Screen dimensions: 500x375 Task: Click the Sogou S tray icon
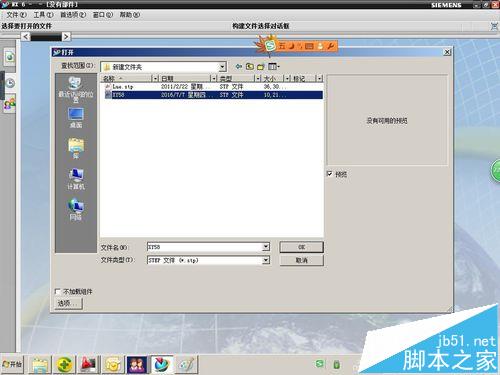pos(319,364)
